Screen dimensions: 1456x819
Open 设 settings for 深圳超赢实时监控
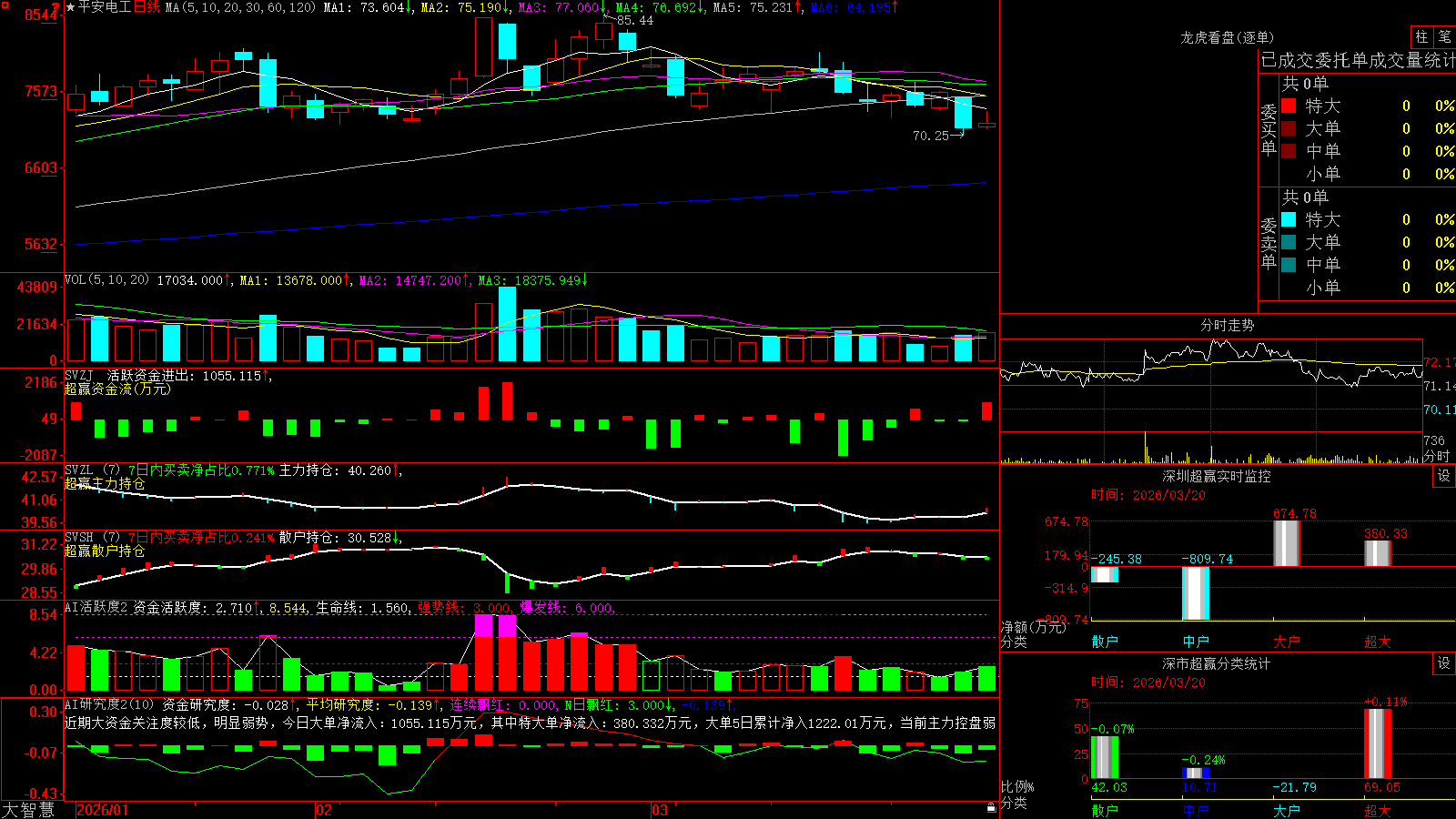coord(1444,477)
